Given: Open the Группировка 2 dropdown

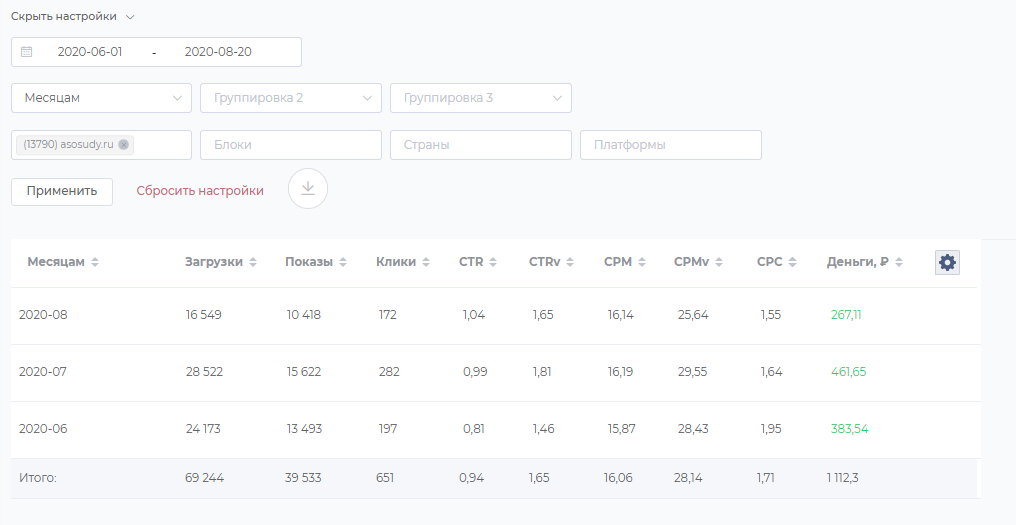Looking at the screenshot, I should click(291, 98).
